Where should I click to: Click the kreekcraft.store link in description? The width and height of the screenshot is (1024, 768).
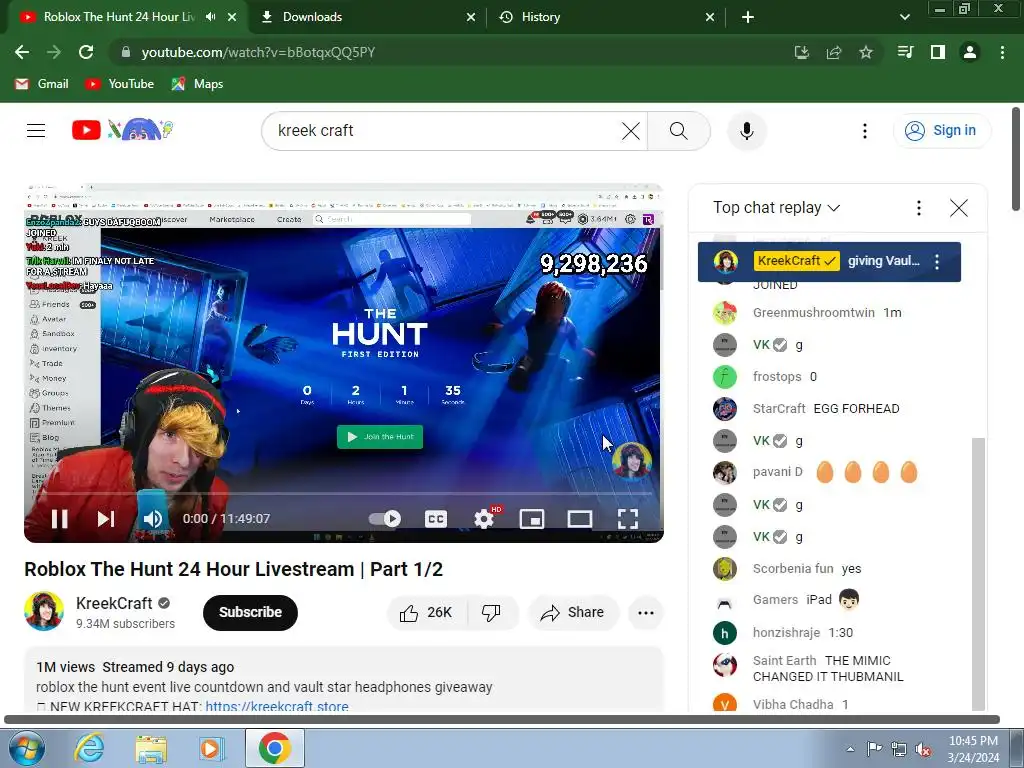tap(277, 707)
